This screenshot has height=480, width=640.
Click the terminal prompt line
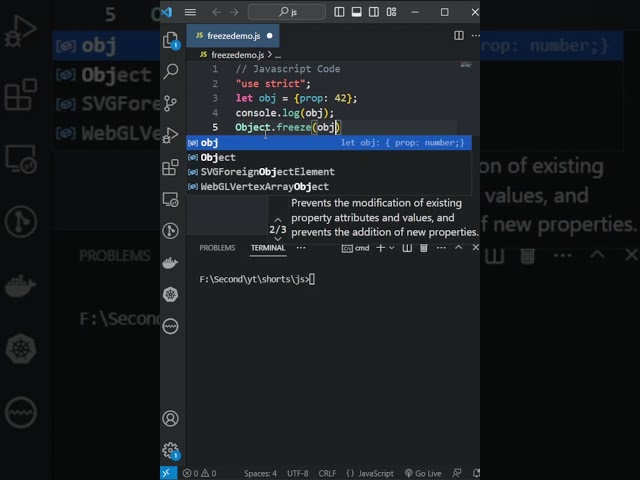coord(257,279)
